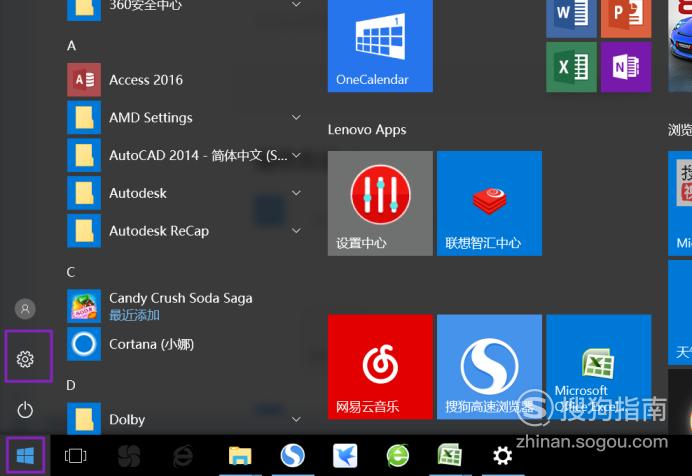Select the Autodesk list entry text
Screen dimensions: 692x476
click(138, 193)
